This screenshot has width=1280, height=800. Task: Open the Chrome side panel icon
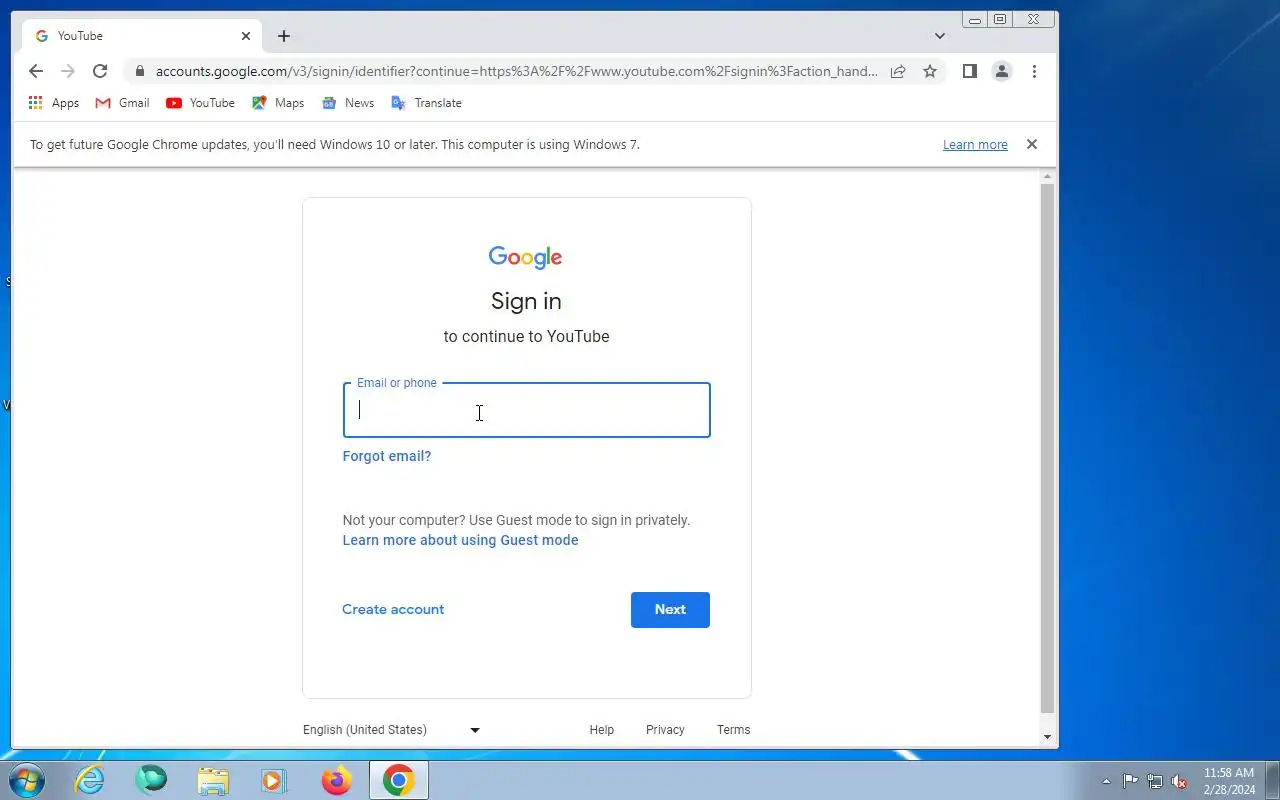point(969,71)
